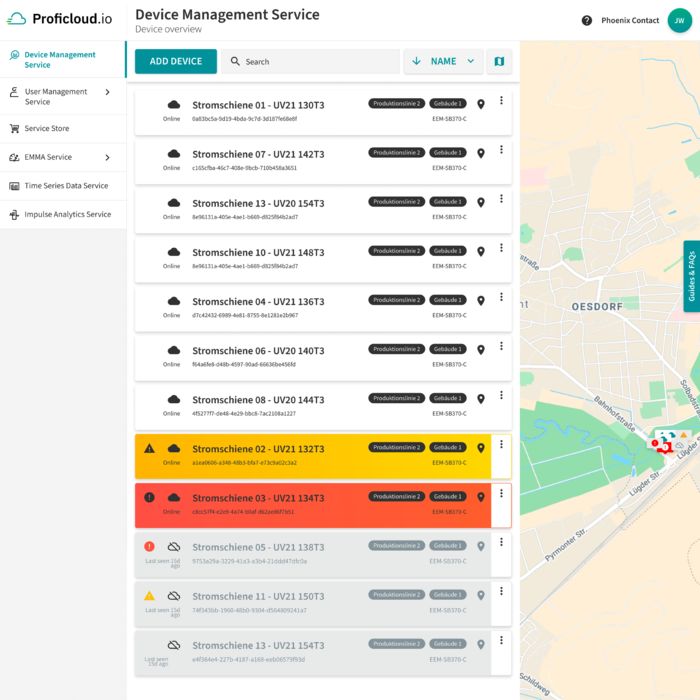
Task: Select Stromschiene 10 - UV21 148T3 row
Action: 323,259
